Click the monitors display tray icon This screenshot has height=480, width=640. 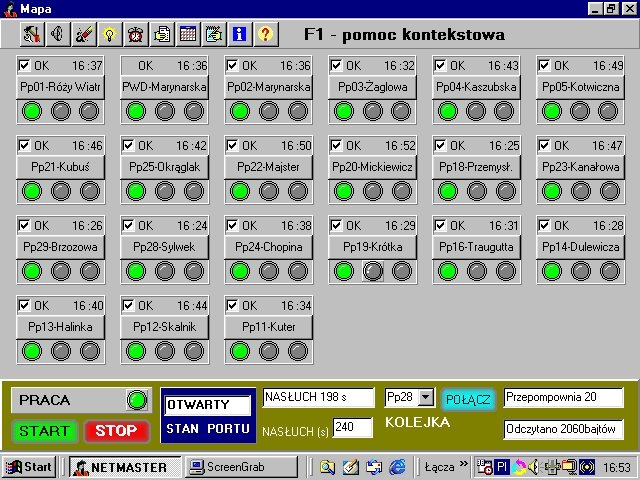point(569,467)
